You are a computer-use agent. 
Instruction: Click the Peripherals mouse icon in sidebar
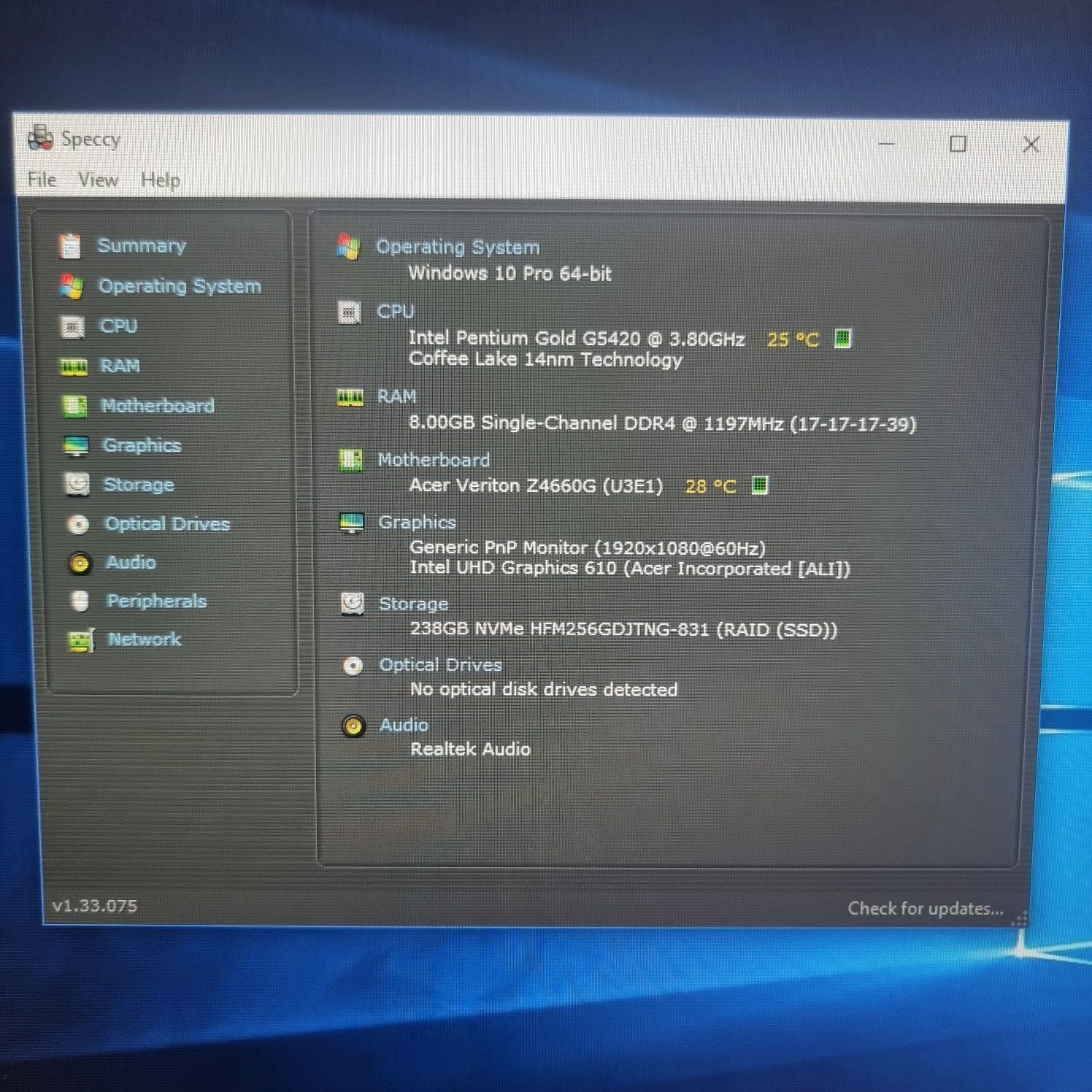[x=80, y=601]
